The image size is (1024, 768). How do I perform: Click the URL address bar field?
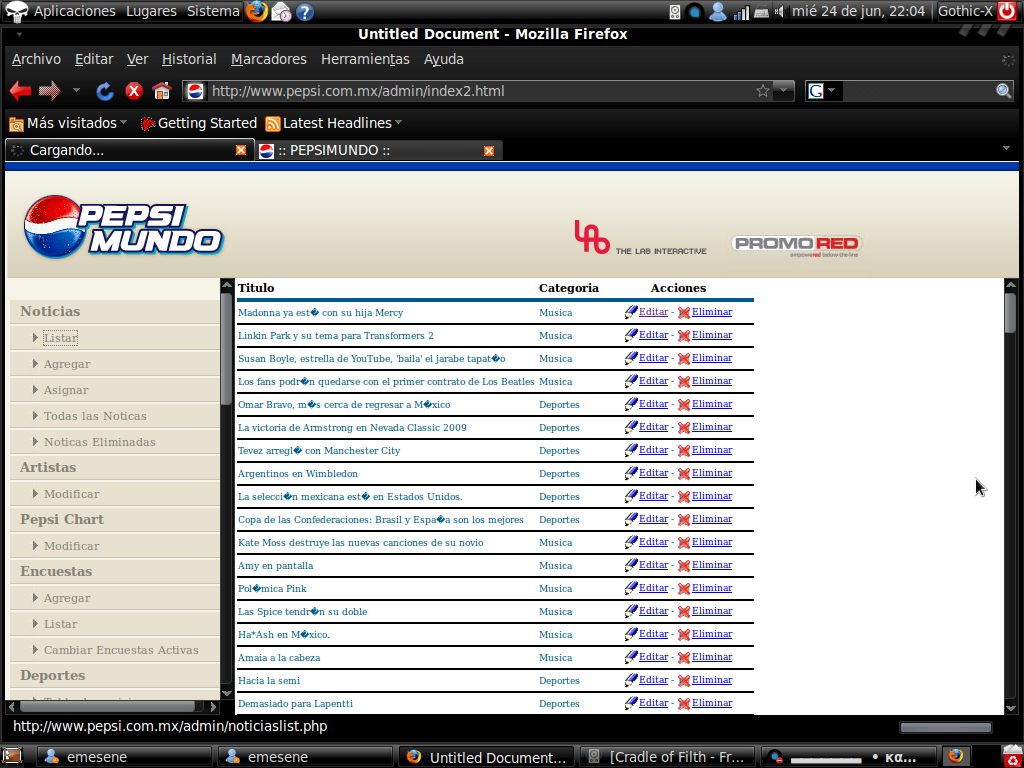pyautogui.click(x=470, y=91)
